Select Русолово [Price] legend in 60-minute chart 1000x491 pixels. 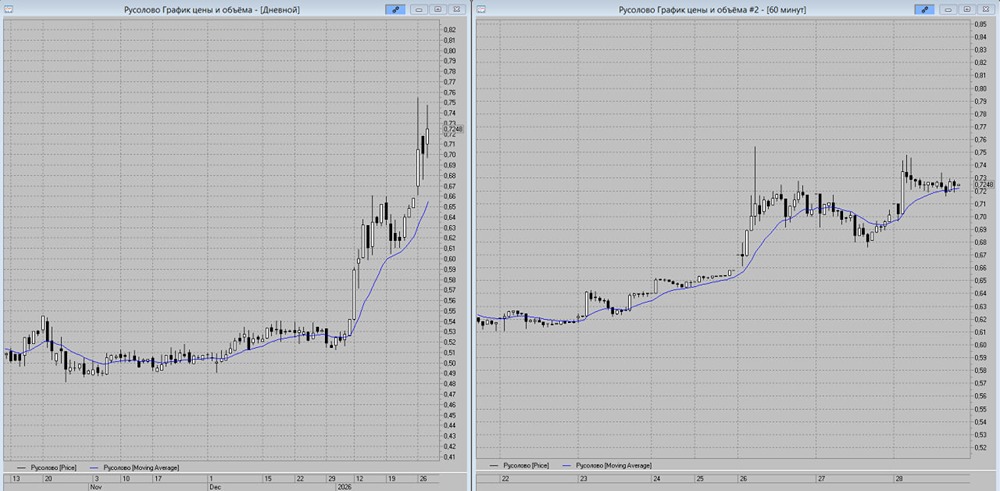(x=523, y=466)
